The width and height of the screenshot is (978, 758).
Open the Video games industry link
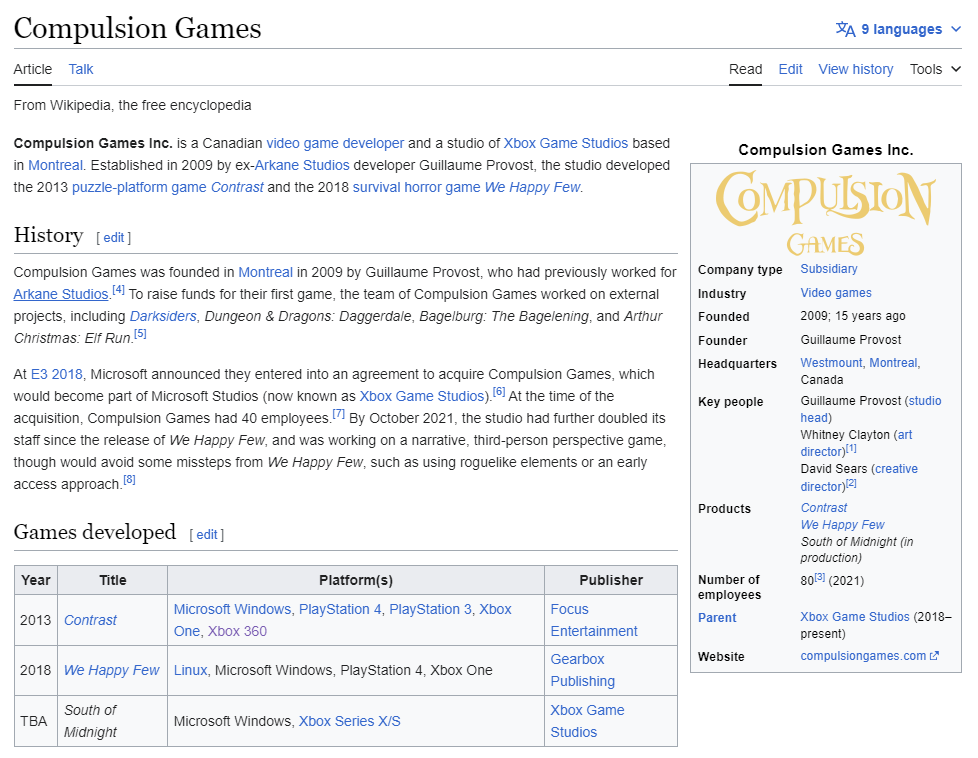click(836, 293)
